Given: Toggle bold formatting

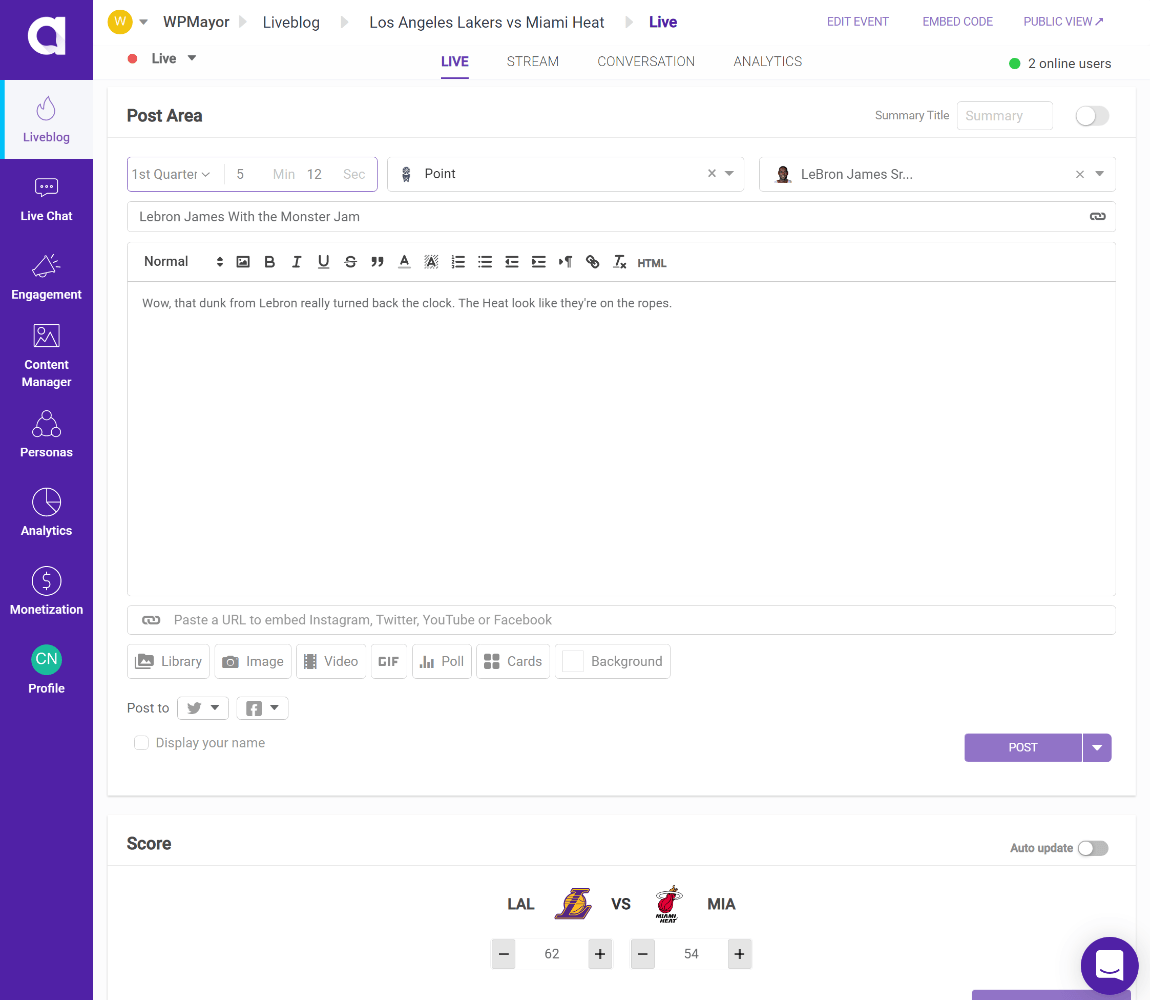Looking at the screenshot, I should click(x=270, y=262).
